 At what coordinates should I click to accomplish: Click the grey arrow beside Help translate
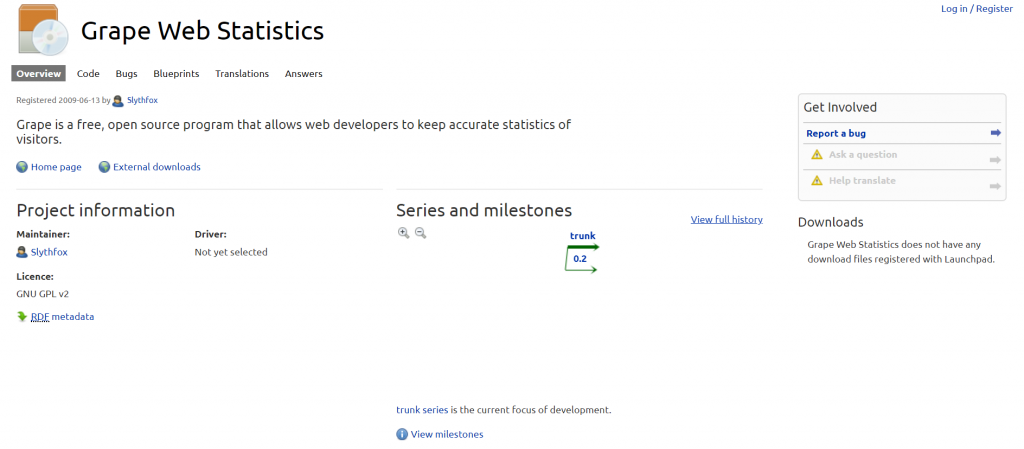pyautogui.click(x=995, y=187)
